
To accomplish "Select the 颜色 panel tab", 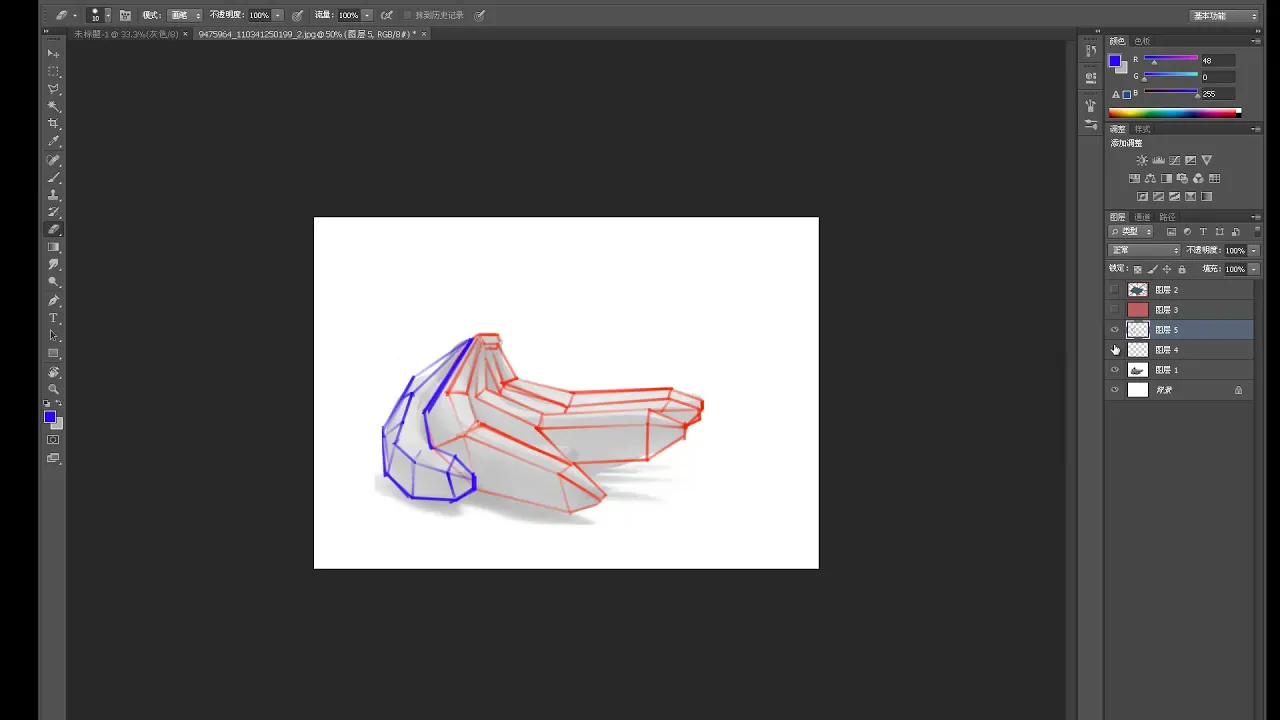I will (1118, 41).
